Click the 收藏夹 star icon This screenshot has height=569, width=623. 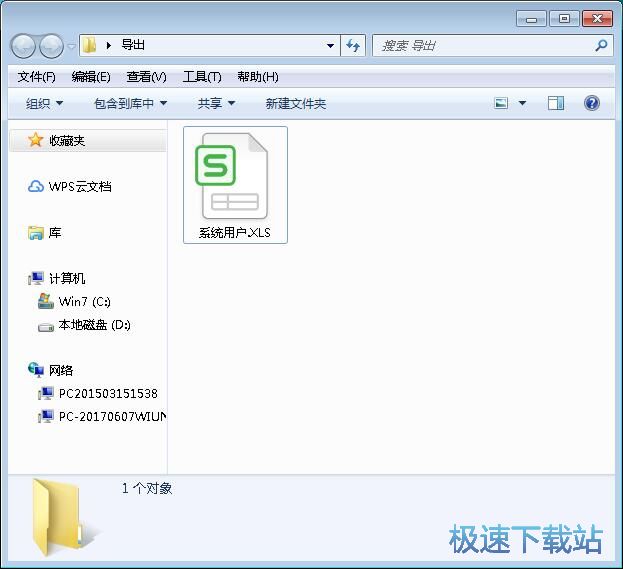[x=35, y=140]
